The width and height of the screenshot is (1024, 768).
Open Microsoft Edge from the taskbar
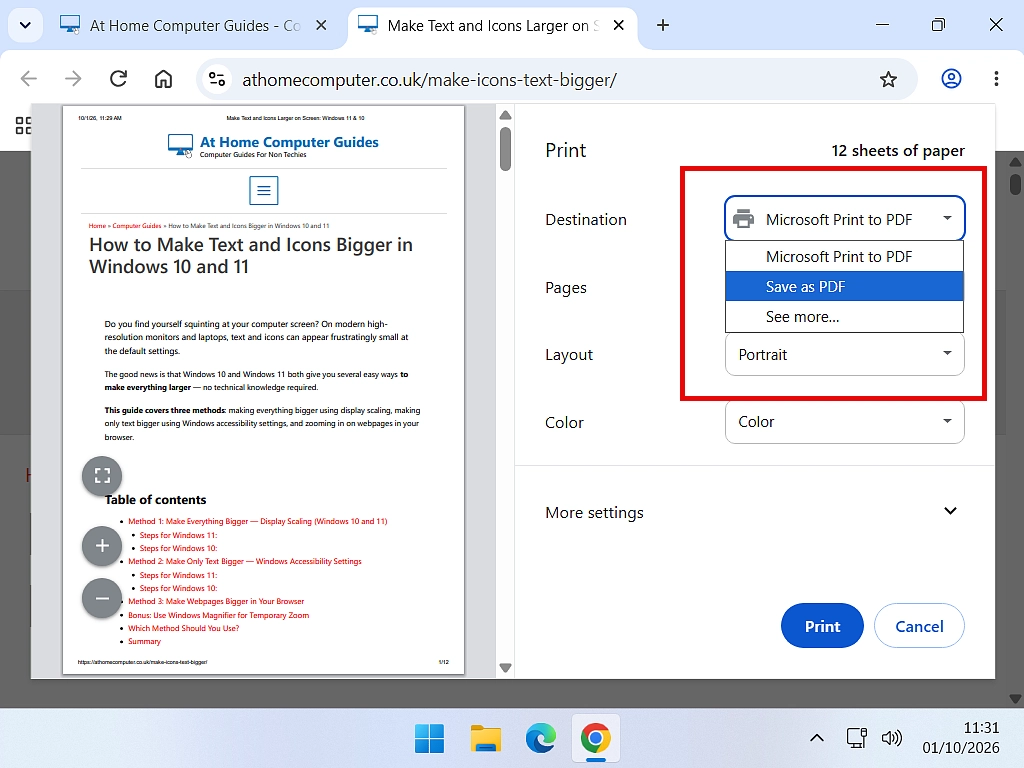click(541, 739)
